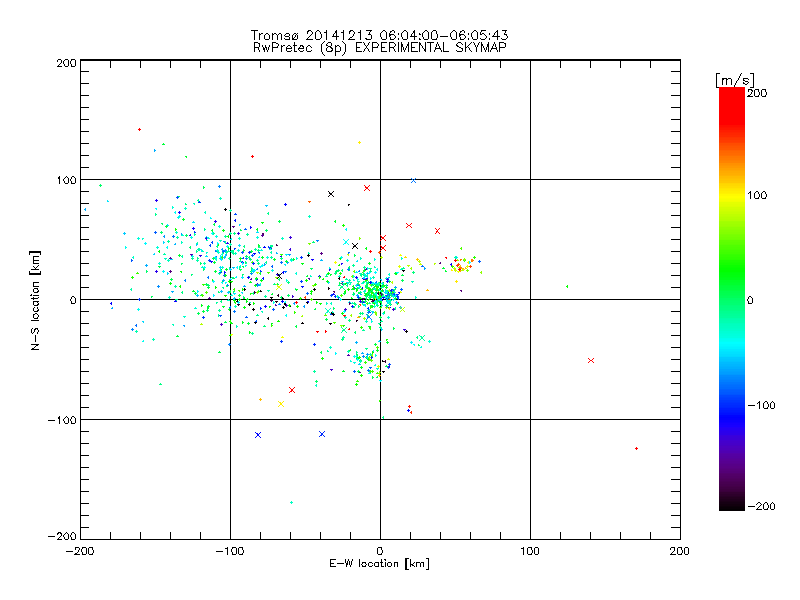Click the isolated red X marker at far right
Viewport: 800px width, 600px height.
591,361
